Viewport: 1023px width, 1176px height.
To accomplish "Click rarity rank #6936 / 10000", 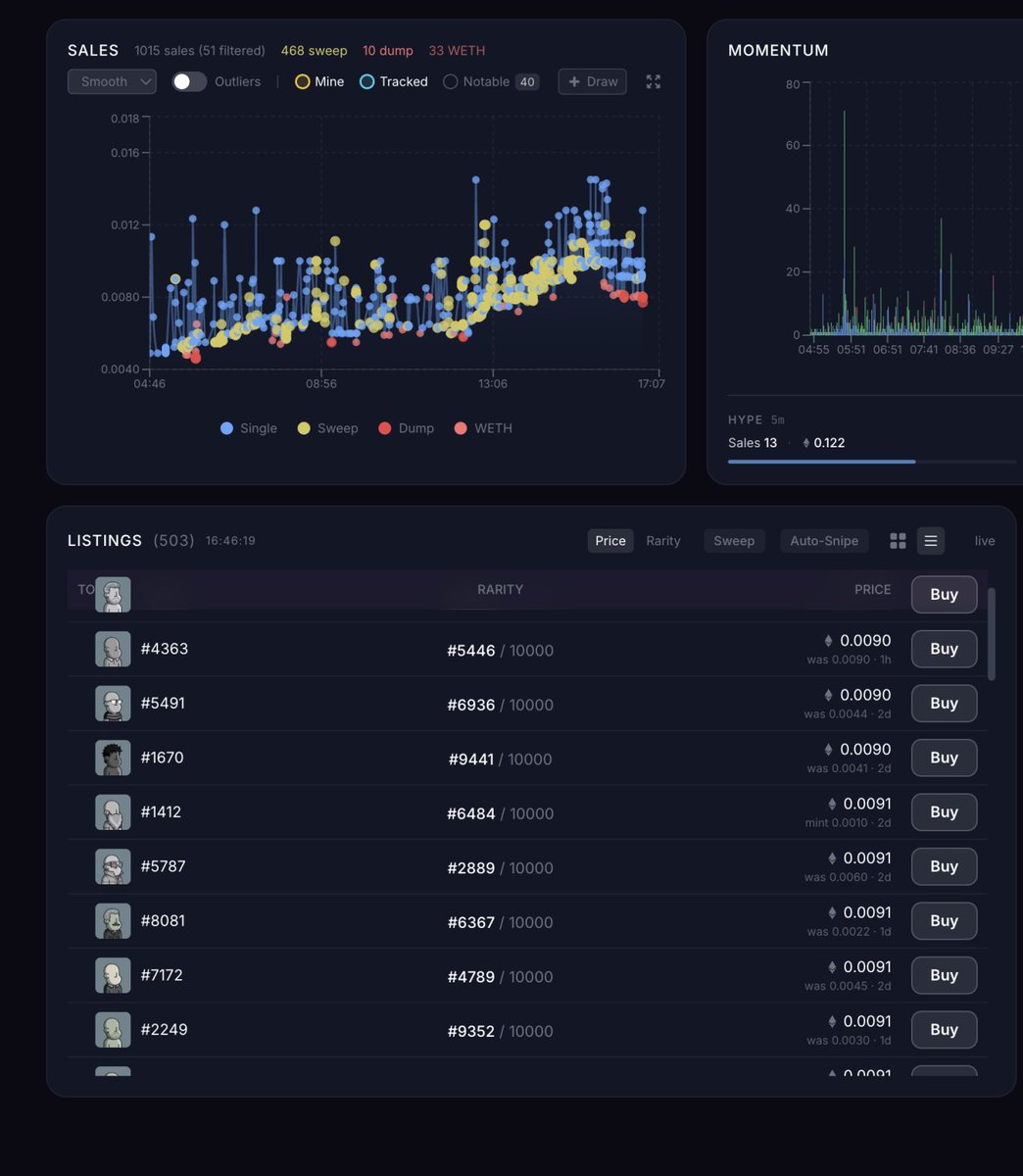I will coord(500,705).
